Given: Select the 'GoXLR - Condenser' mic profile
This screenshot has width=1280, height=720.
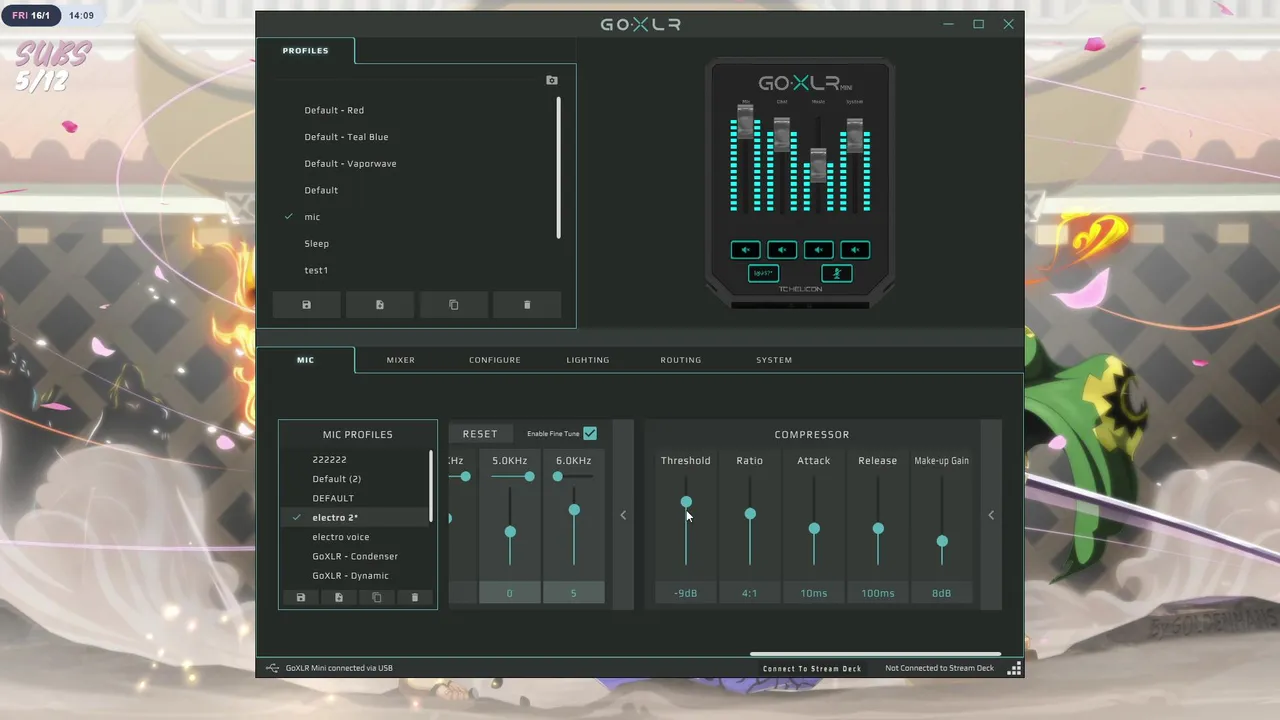Looking at the screenshot, I should click(355, 556).
